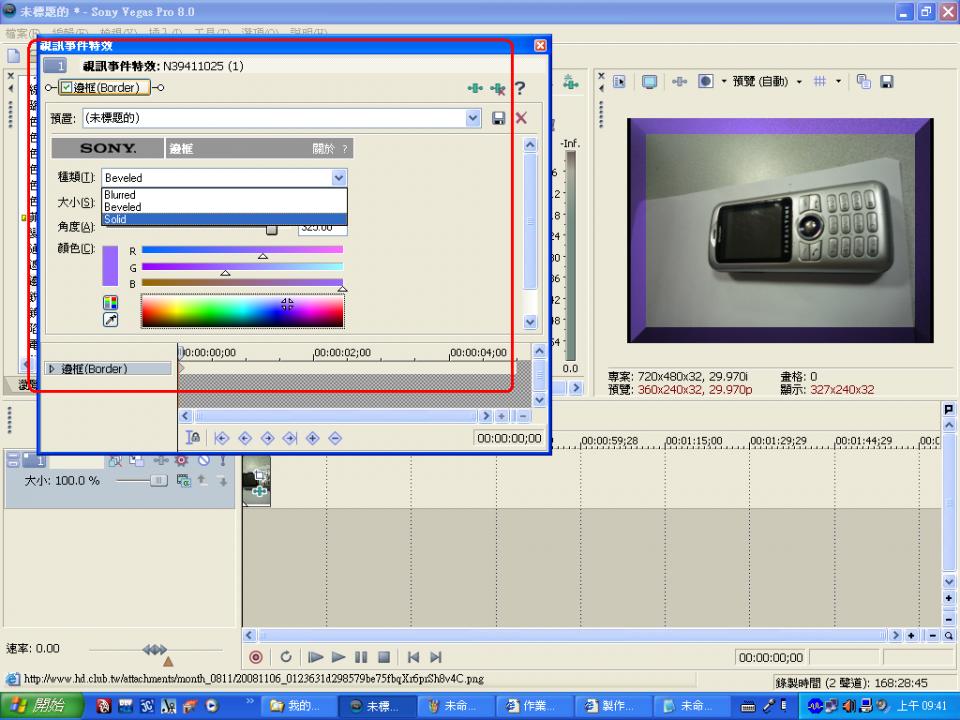Click the red R channel color slider

242,250
